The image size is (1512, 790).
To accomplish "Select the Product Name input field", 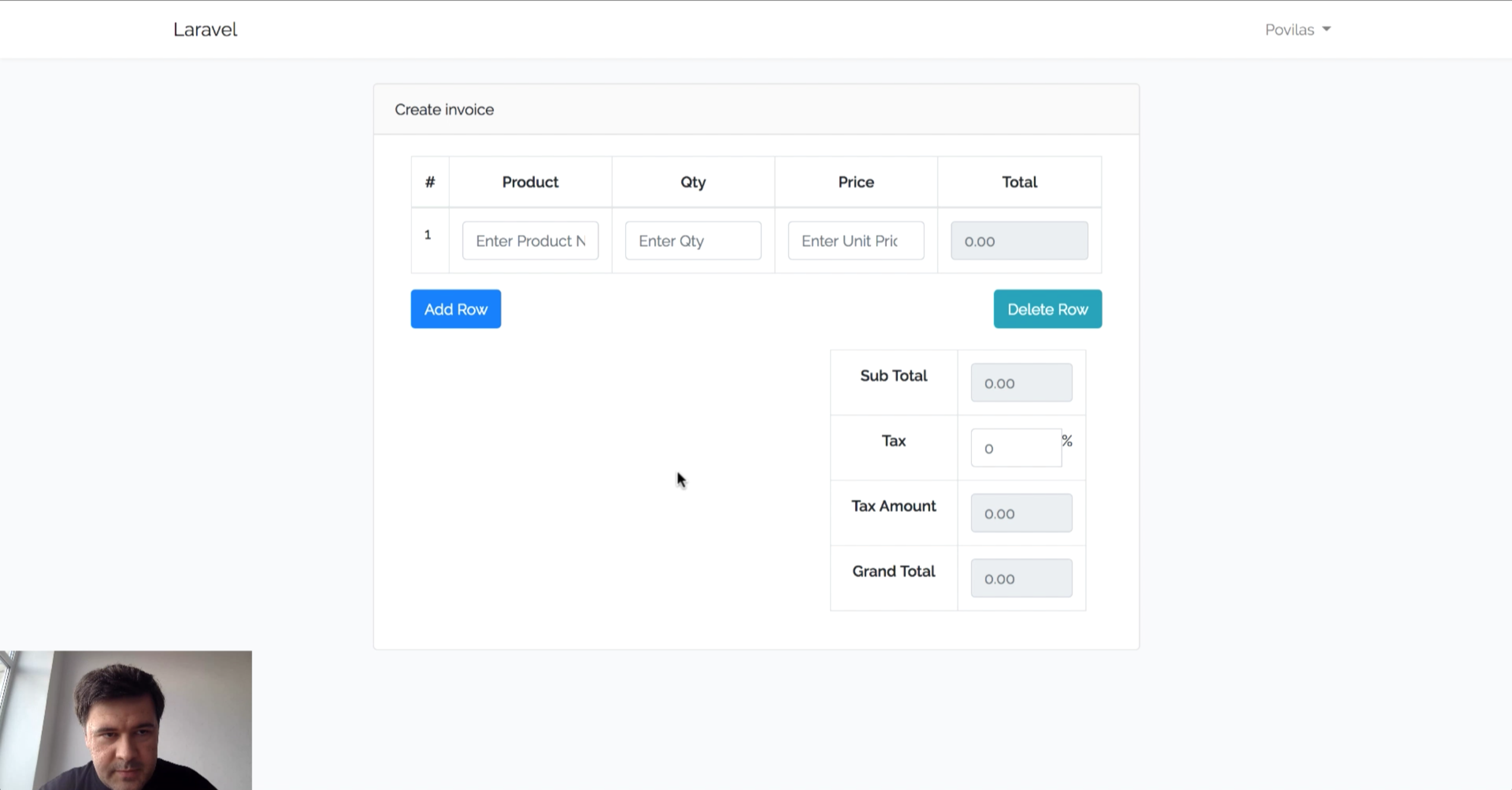I will click(530, 240).
